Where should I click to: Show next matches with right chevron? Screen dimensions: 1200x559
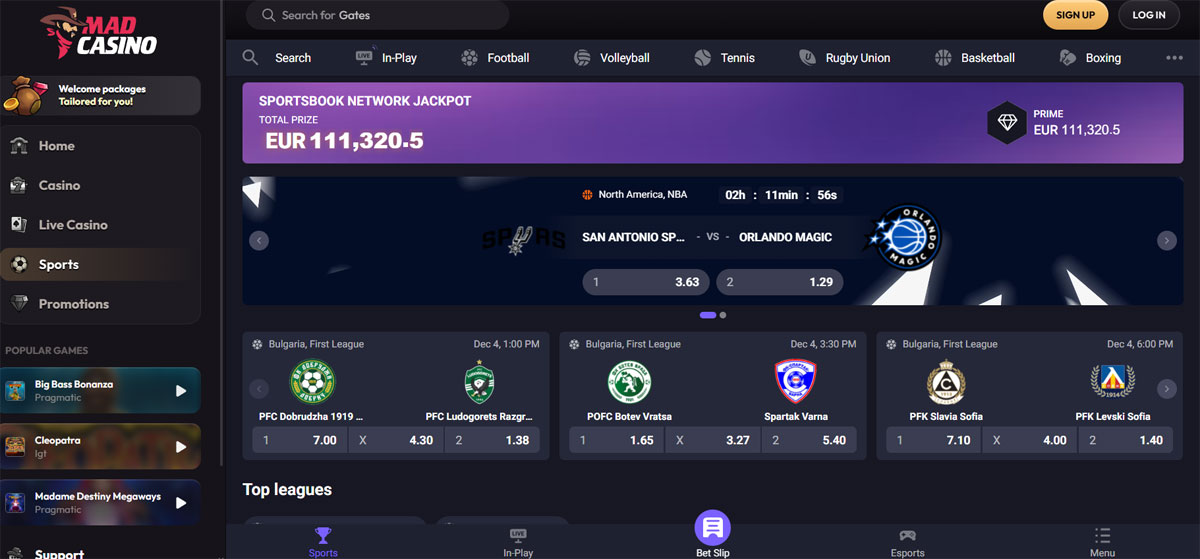[x=1166, y=389]
